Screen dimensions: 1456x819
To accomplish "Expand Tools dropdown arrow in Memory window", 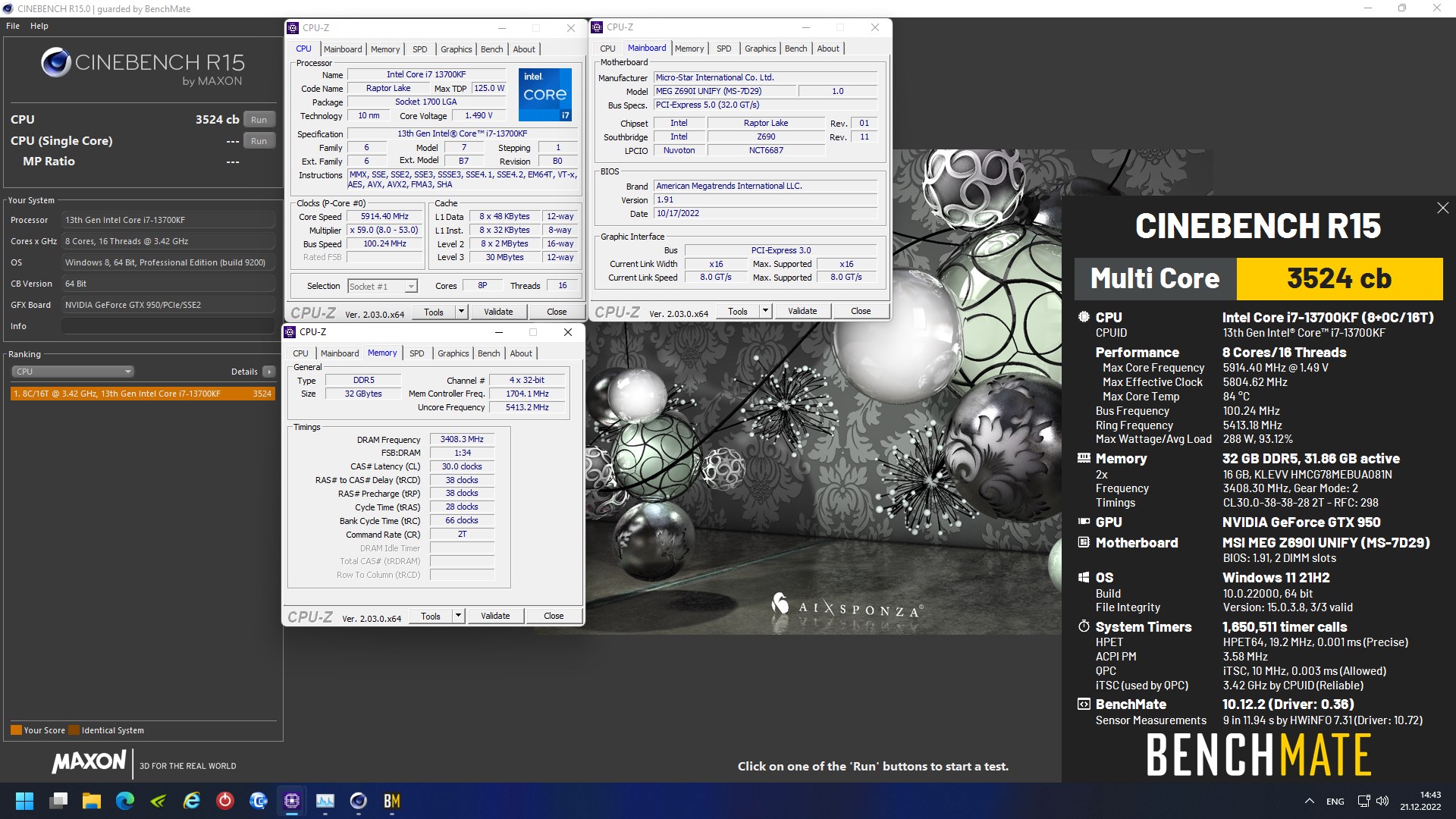I will 457,616.
